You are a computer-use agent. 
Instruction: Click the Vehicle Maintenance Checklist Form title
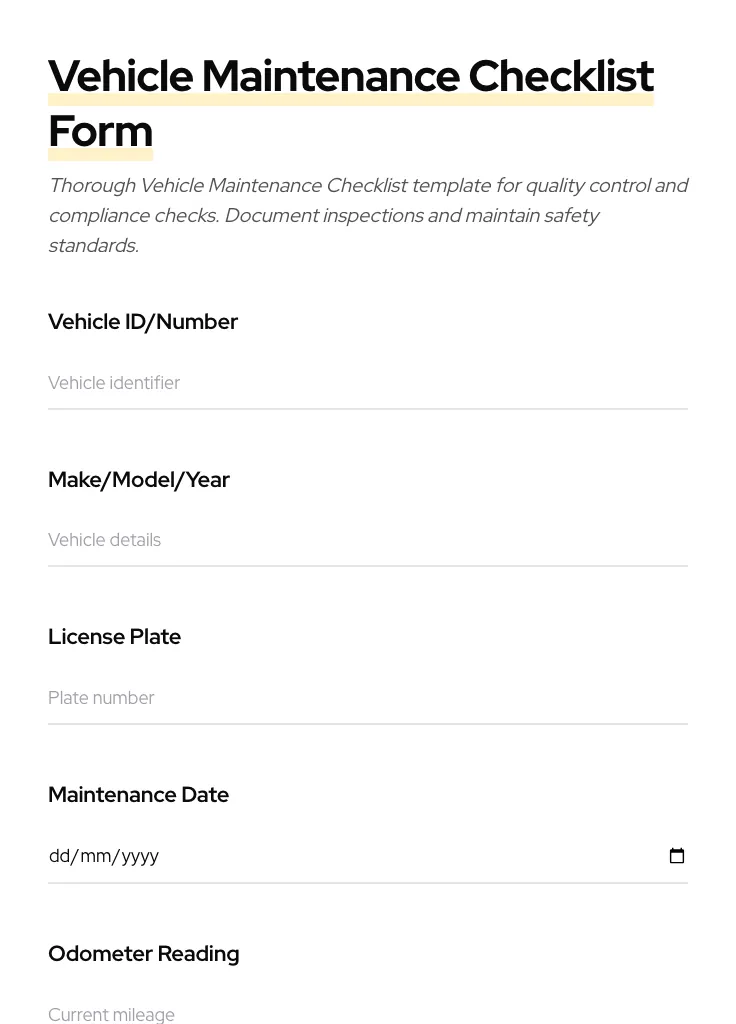(x=351, y=76)
